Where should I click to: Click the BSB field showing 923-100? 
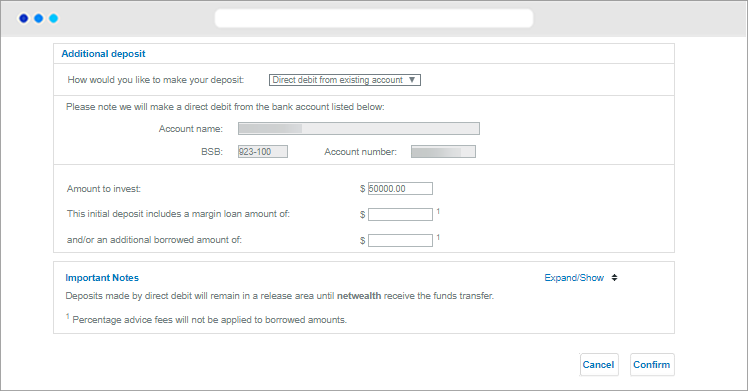[x=263, y=152]
